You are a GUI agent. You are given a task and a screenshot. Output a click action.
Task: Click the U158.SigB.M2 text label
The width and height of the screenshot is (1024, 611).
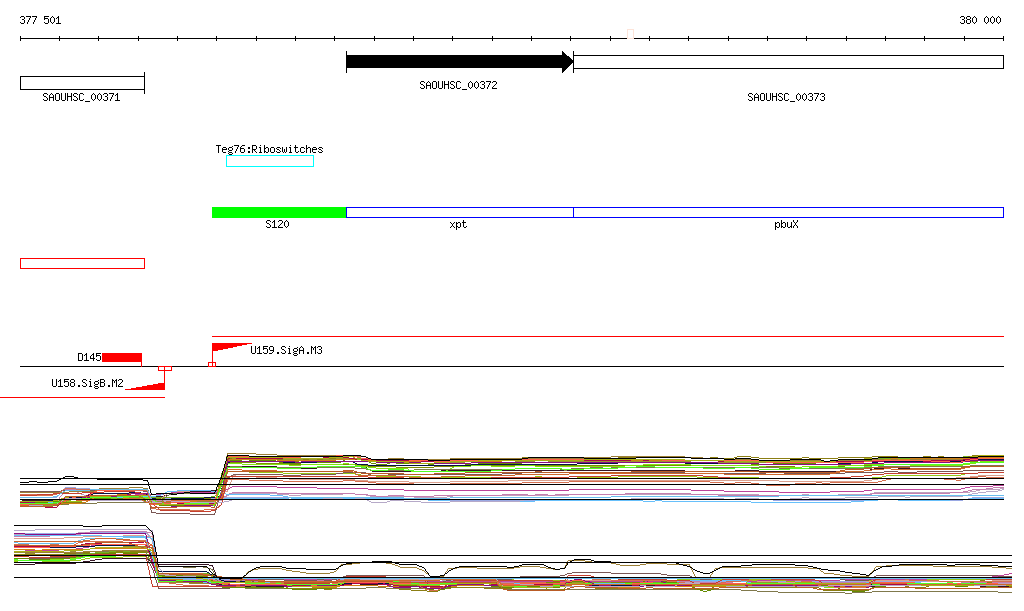click(87, 383)
